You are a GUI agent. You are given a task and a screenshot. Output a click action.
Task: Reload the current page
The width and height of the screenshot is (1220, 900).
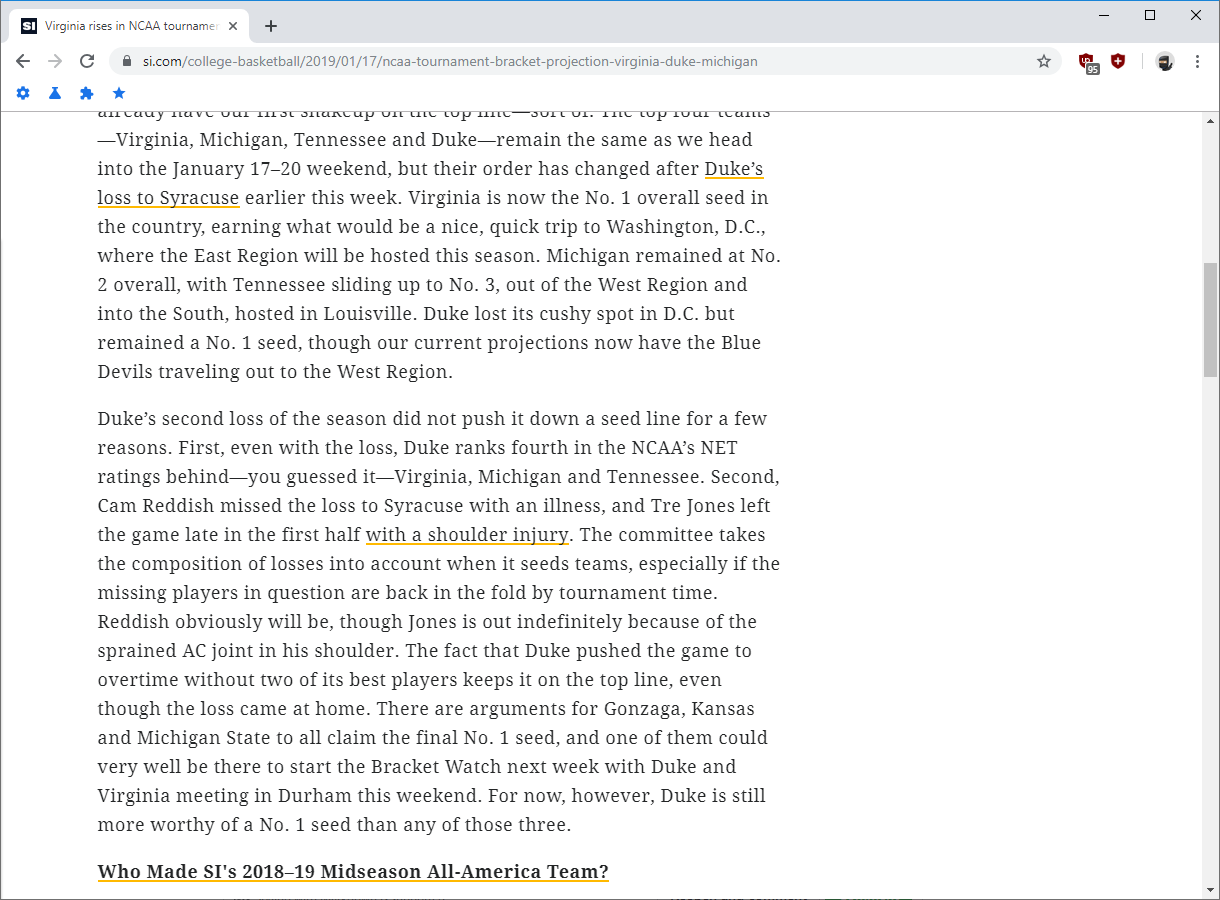click(87, 61)
